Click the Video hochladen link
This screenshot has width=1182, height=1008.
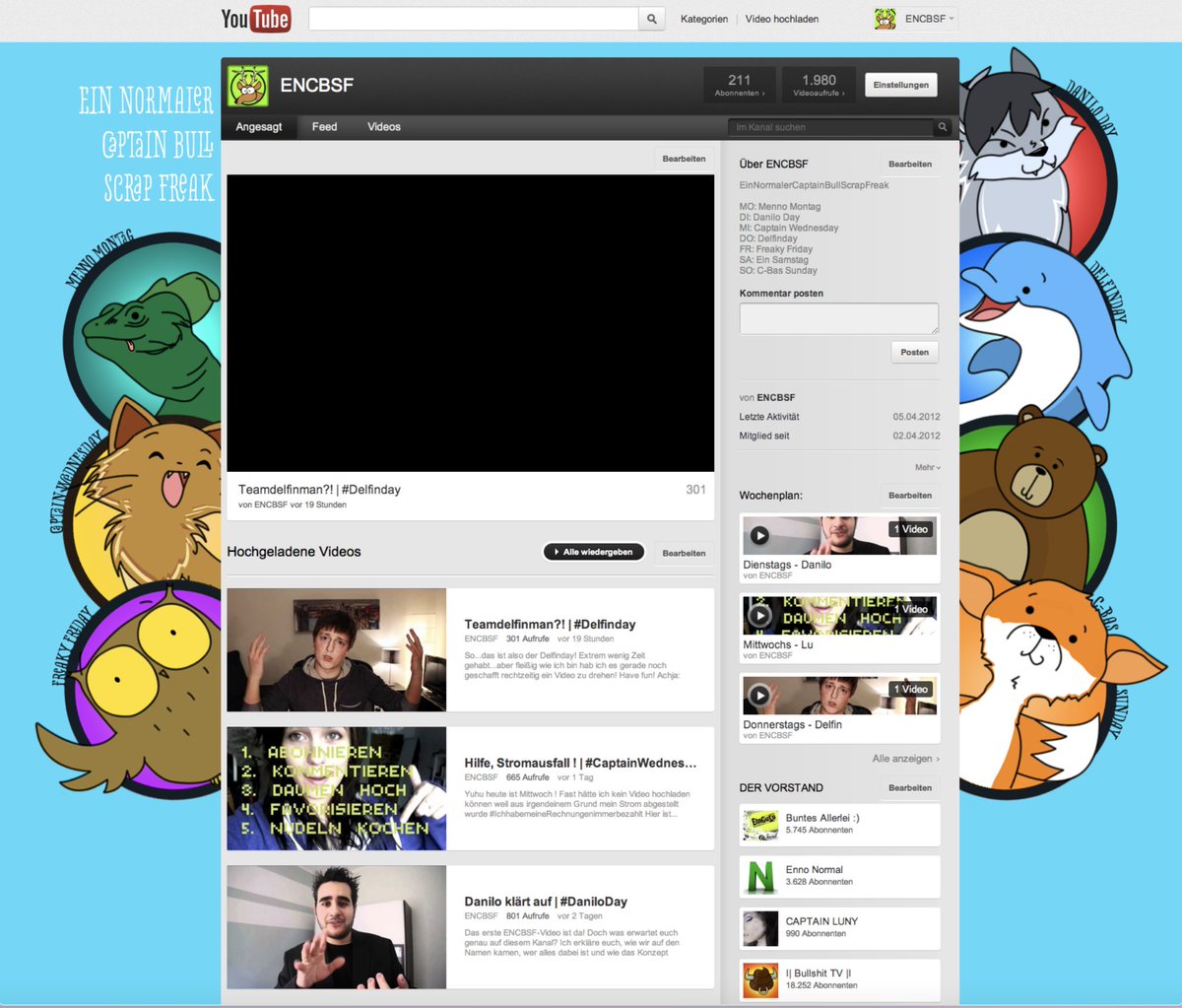point(782,19)
